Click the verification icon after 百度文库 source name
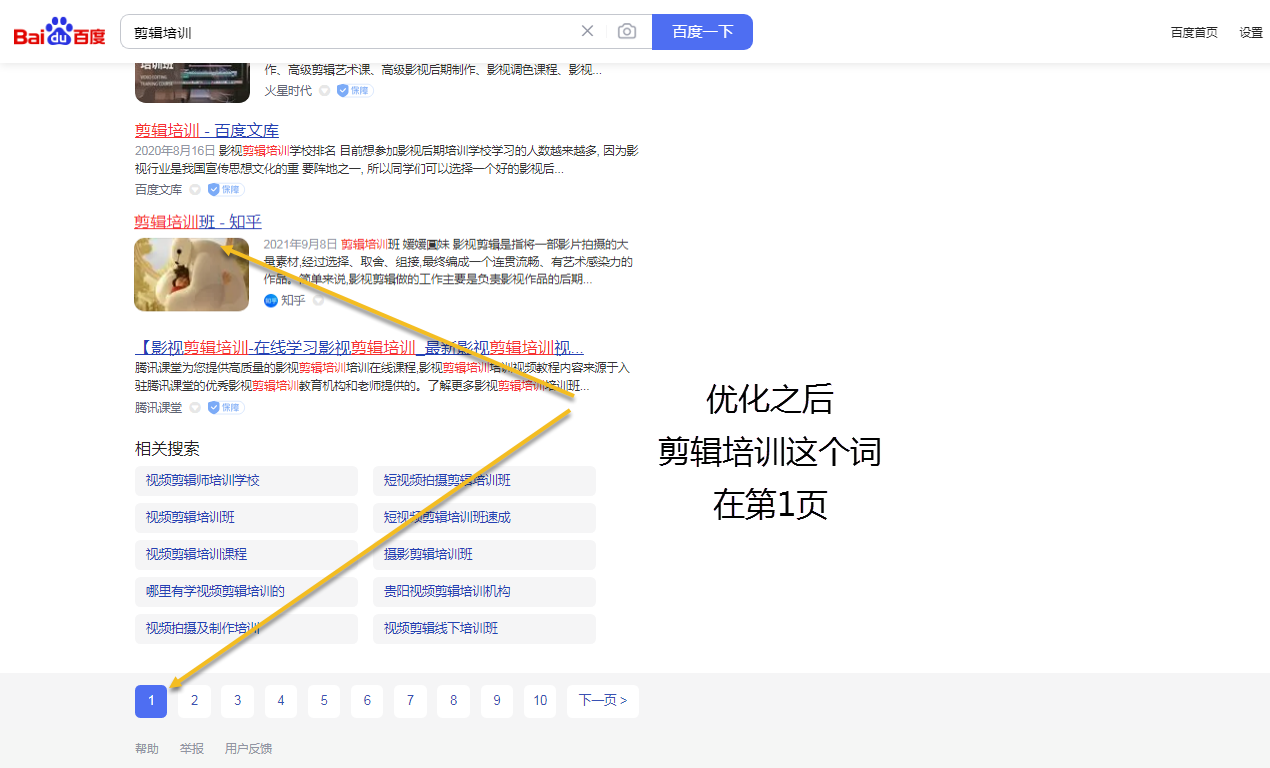 pyautogui.click(x=197, y=188)
